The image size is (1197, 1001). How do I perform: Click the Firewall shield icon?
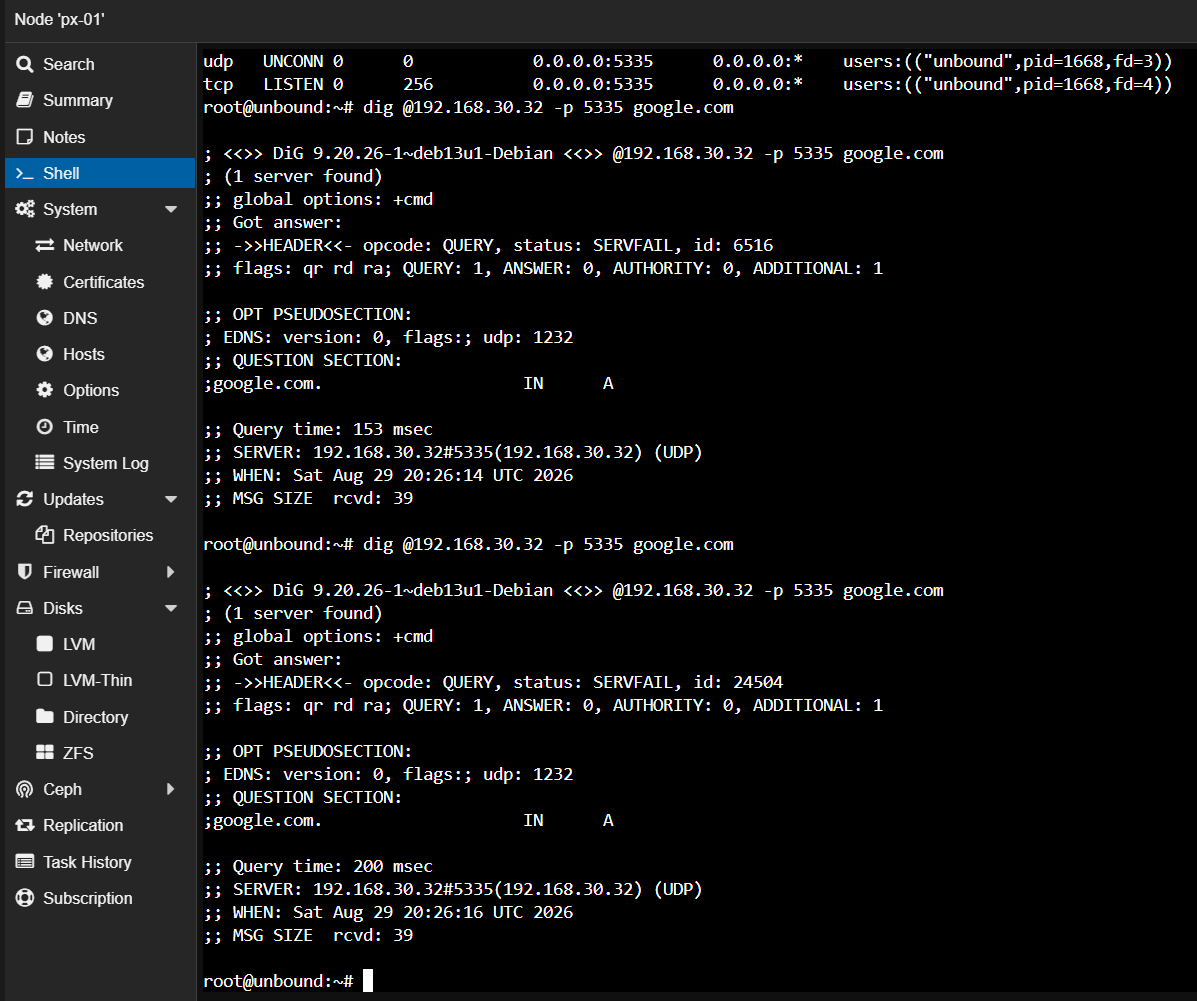pos(24,572)
